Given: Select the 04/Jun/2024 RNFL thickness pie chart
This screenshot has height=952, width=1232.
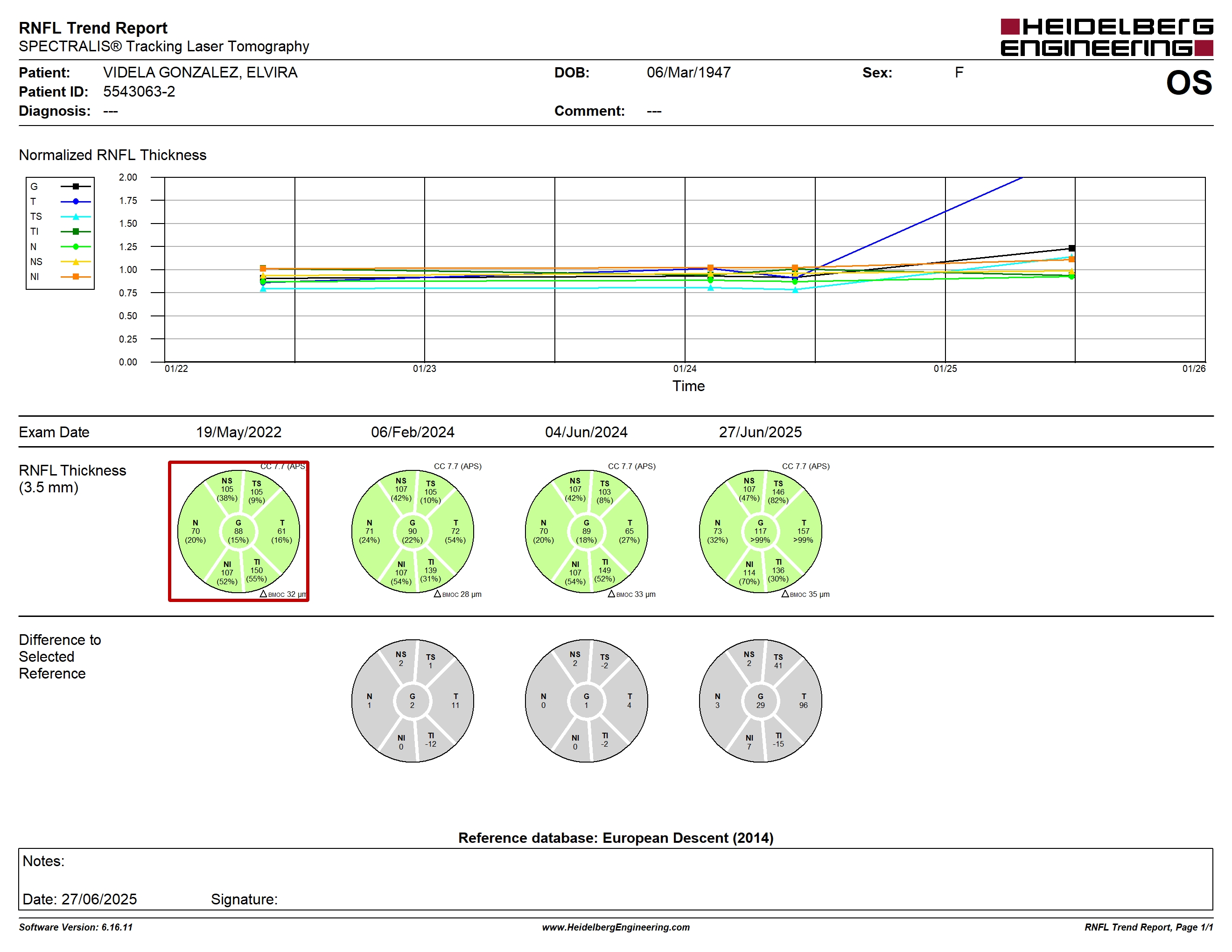Looking at the screenshot, I should (x=586, y=531).
